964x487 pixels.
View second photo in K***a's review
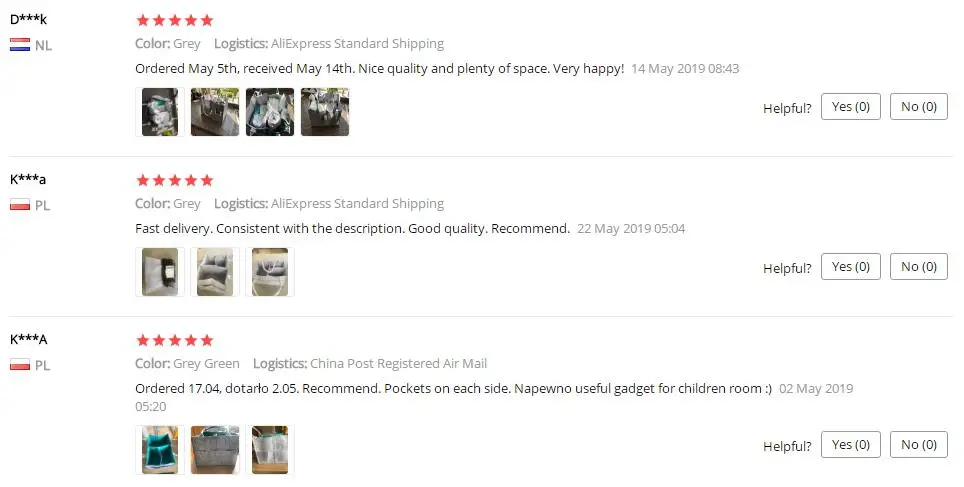click(x=215, y=272)
